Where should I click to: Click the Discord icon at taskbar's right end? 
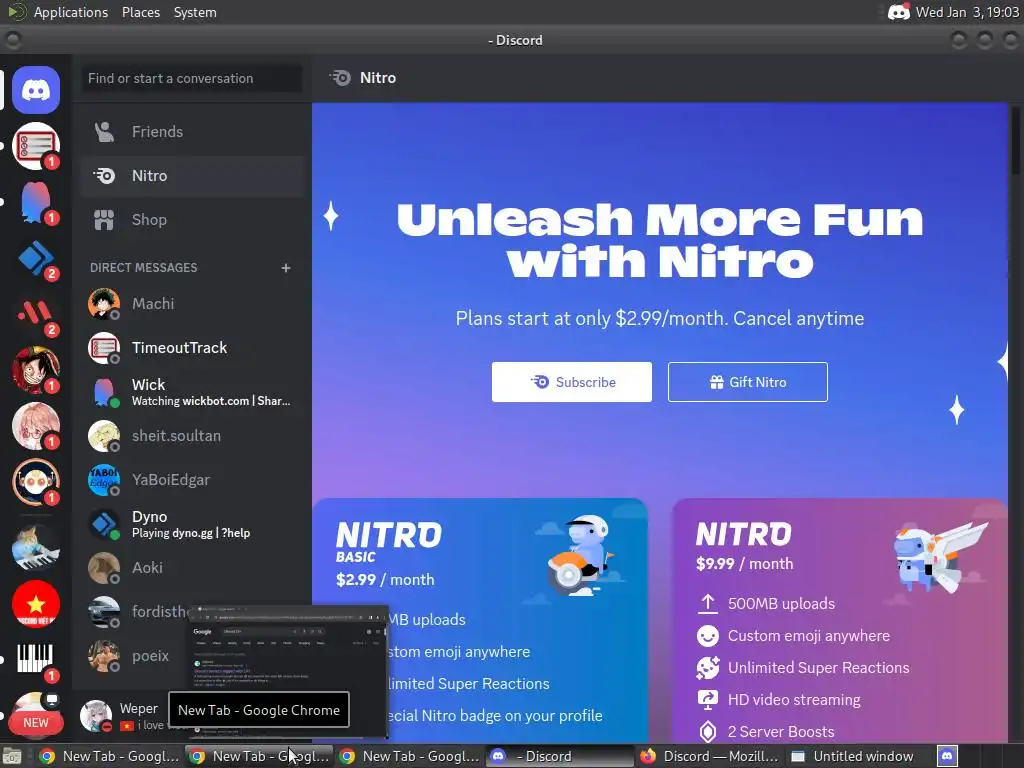tap(947, 756)
